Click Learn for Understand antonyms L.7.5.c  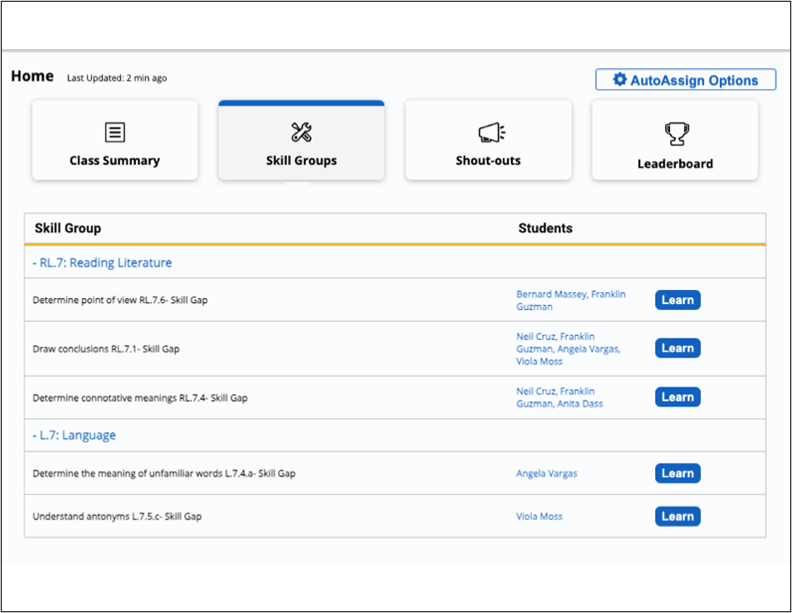click(677, 517)
